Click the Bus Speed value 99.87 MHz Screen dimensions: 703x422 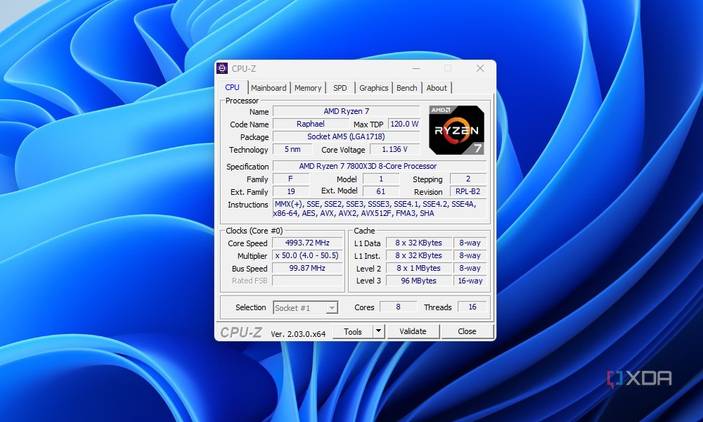tap(308, 268)
